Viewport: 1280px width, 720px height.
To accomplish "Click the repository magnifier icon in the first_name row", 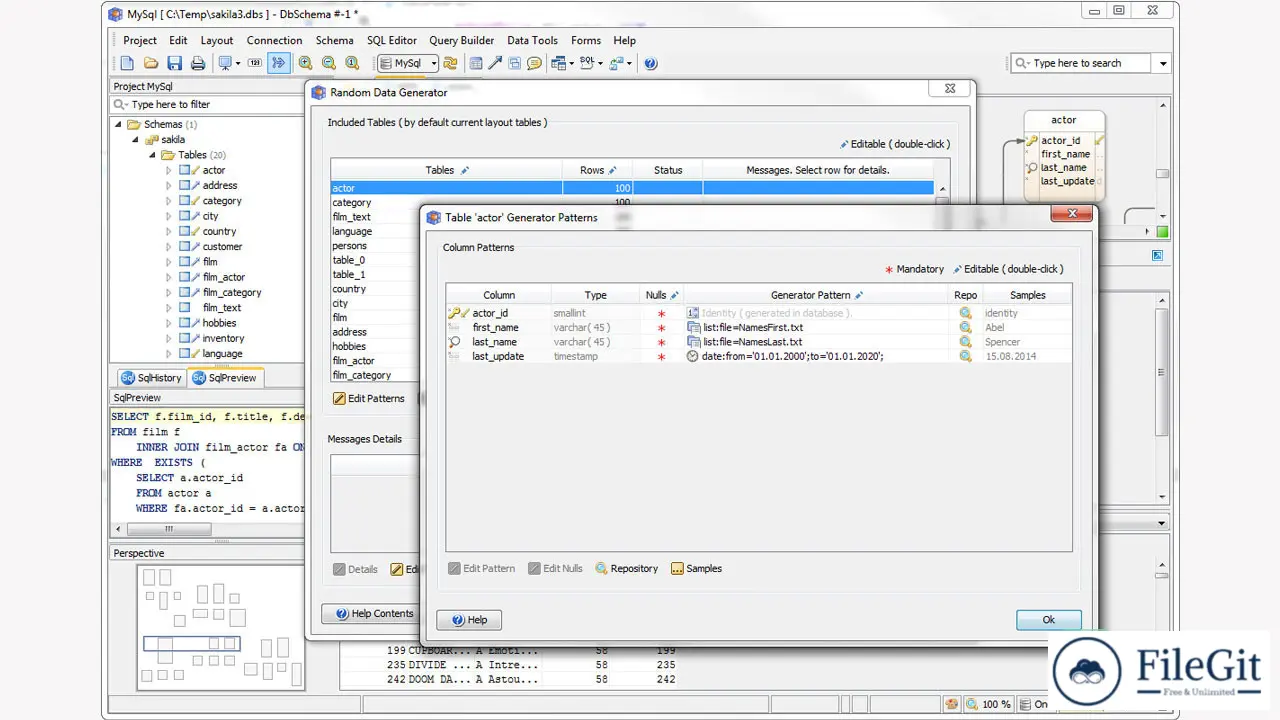I will coord(965,327).
